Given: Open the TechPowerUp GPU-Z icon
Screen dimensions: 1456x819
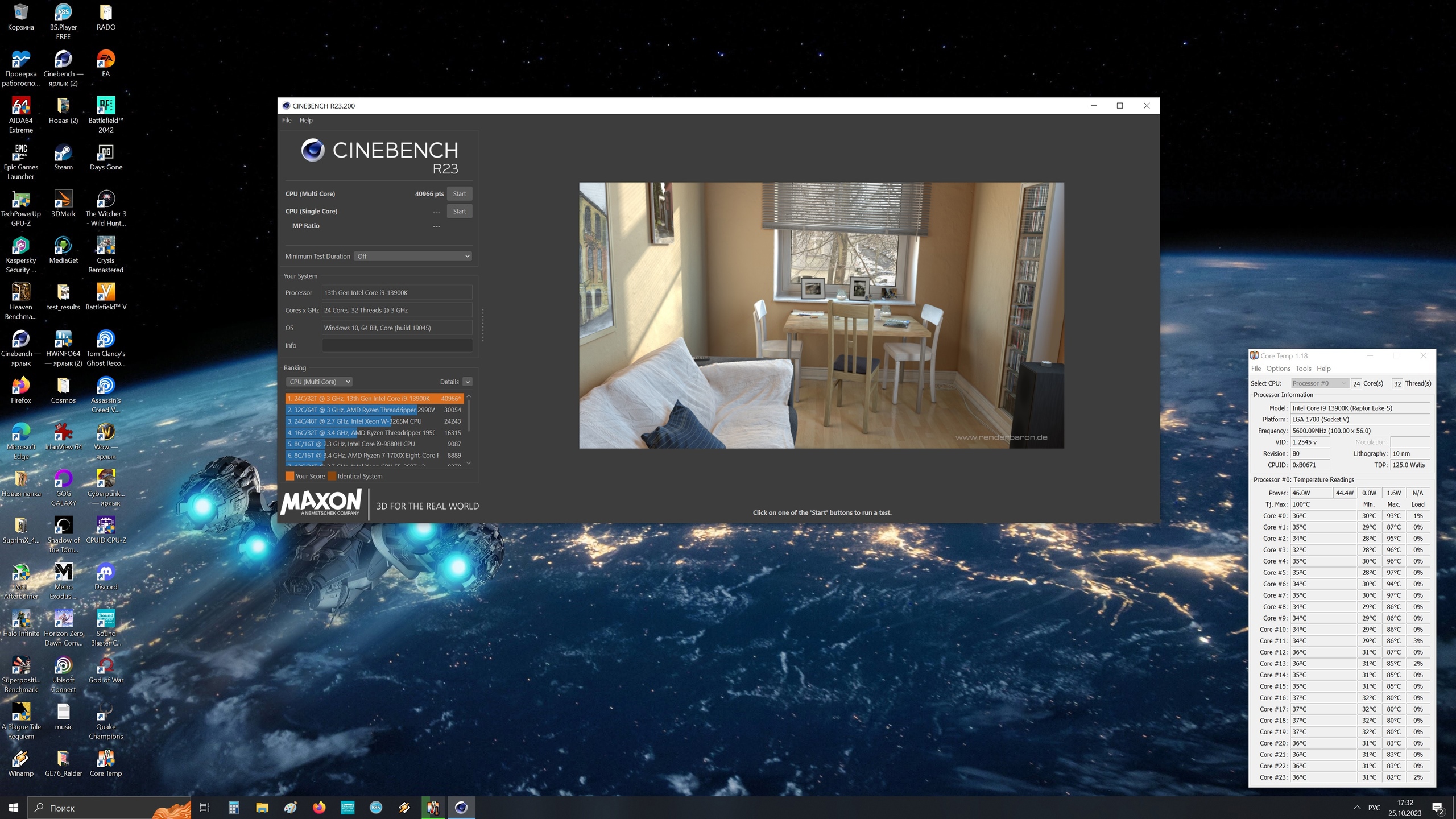Looking at the screenshot, I should pos(20,200).
